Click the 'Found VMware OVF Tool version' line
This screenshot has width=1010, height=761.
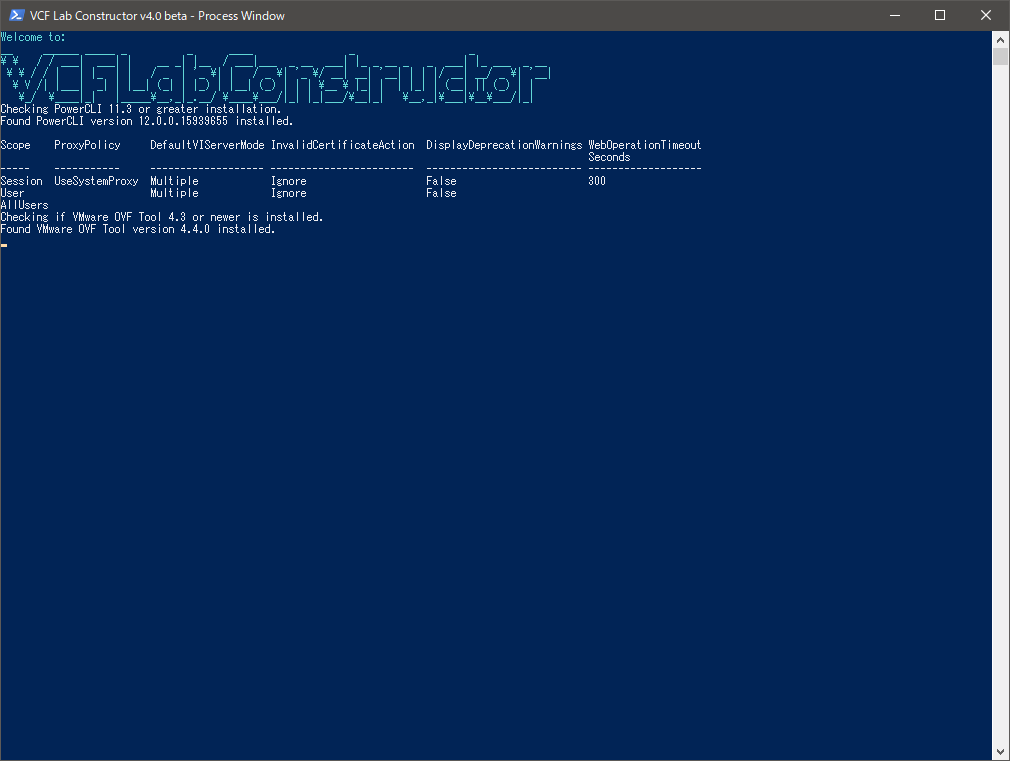tap(137, 229)
